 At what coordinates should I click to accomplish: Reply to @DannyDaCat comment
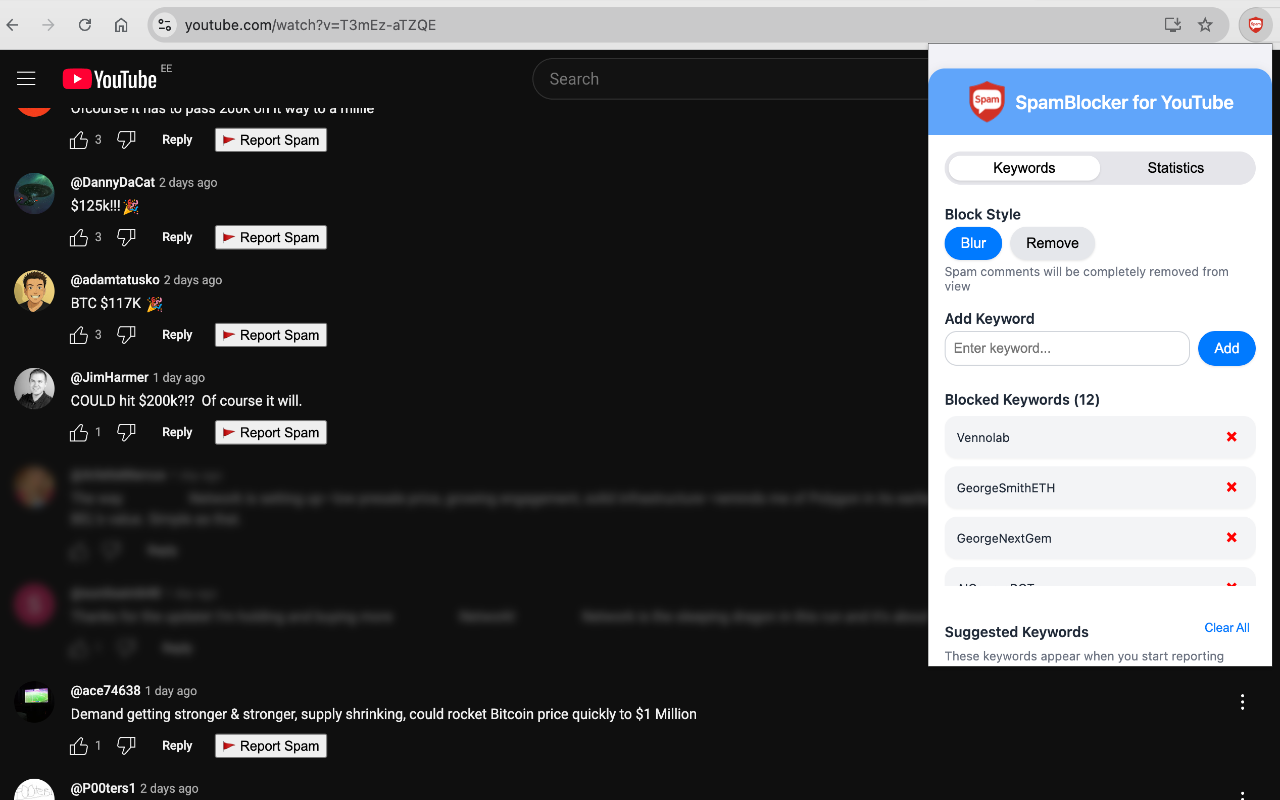click(x=177, y=238)
